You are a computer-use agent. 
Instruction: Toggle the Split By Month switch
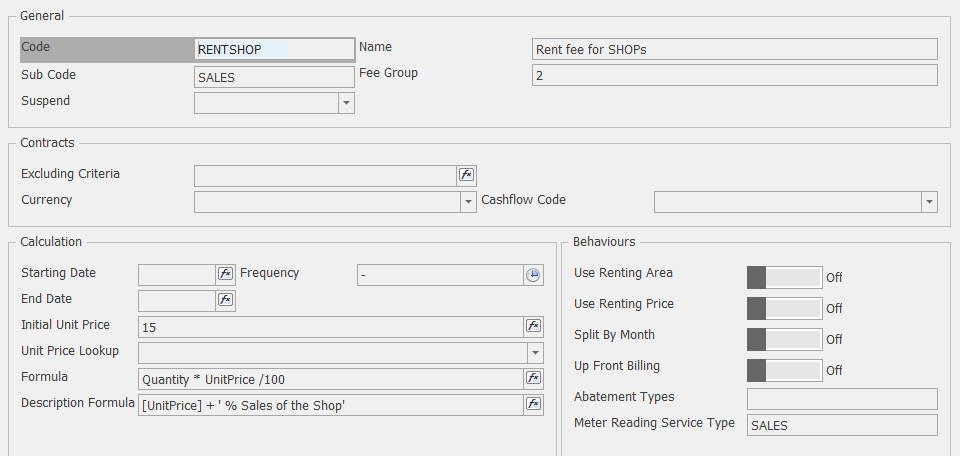click(784, 339)
